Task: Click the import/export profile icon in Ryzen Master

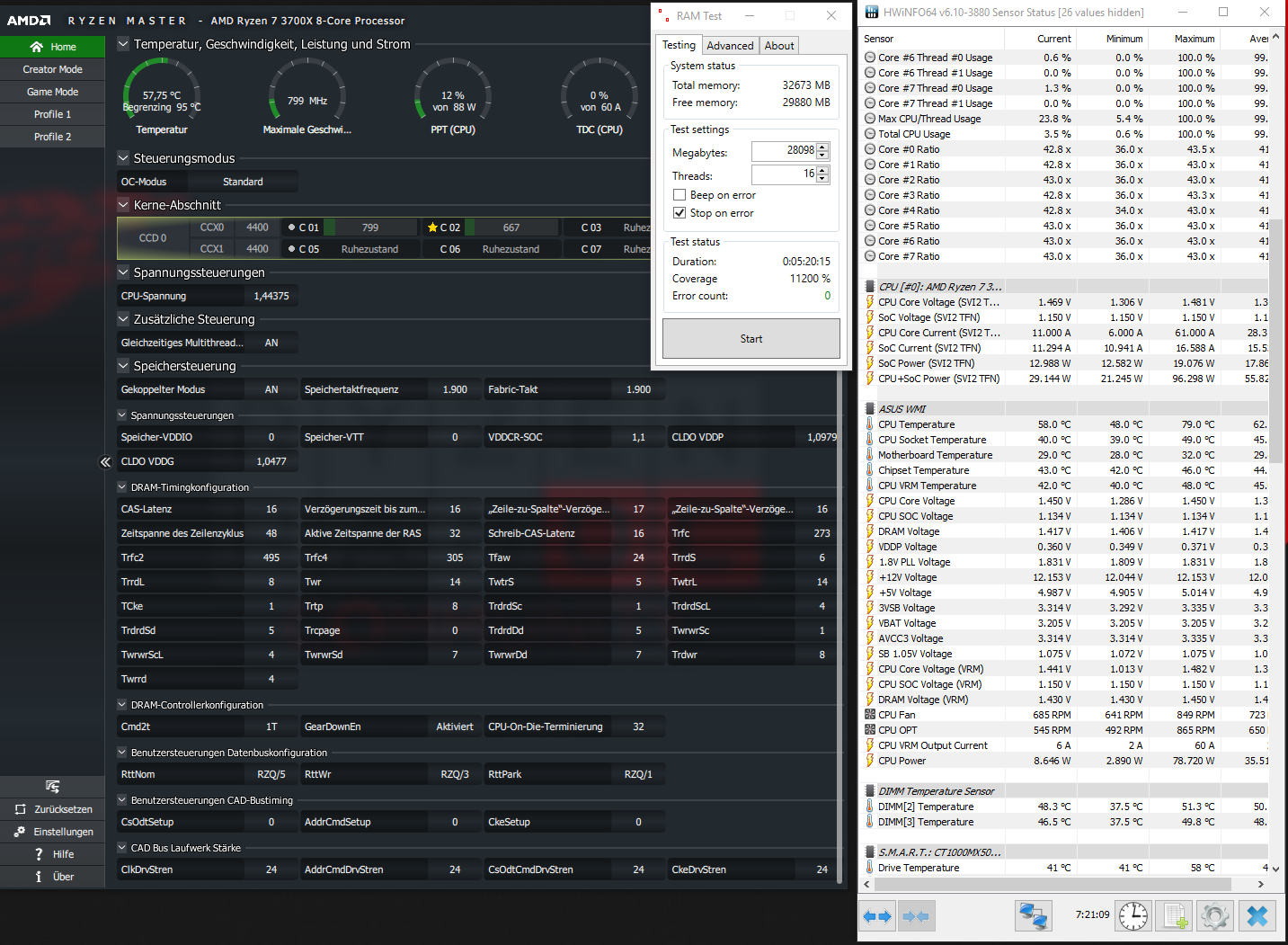Action: tap(52, 787)
